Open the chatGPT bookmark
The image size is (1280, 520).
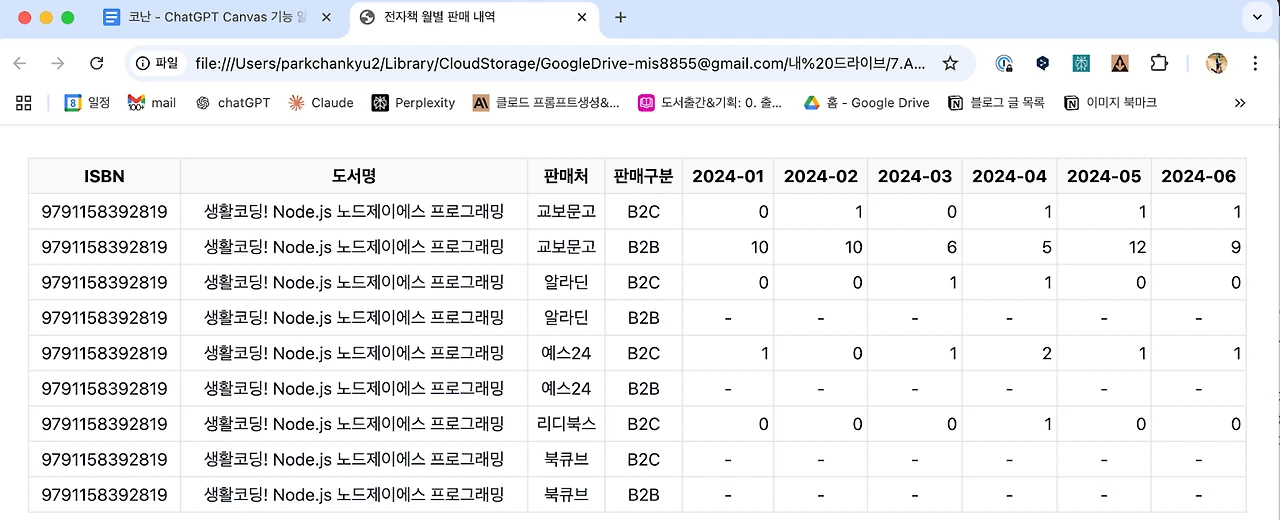coord(232,103)
